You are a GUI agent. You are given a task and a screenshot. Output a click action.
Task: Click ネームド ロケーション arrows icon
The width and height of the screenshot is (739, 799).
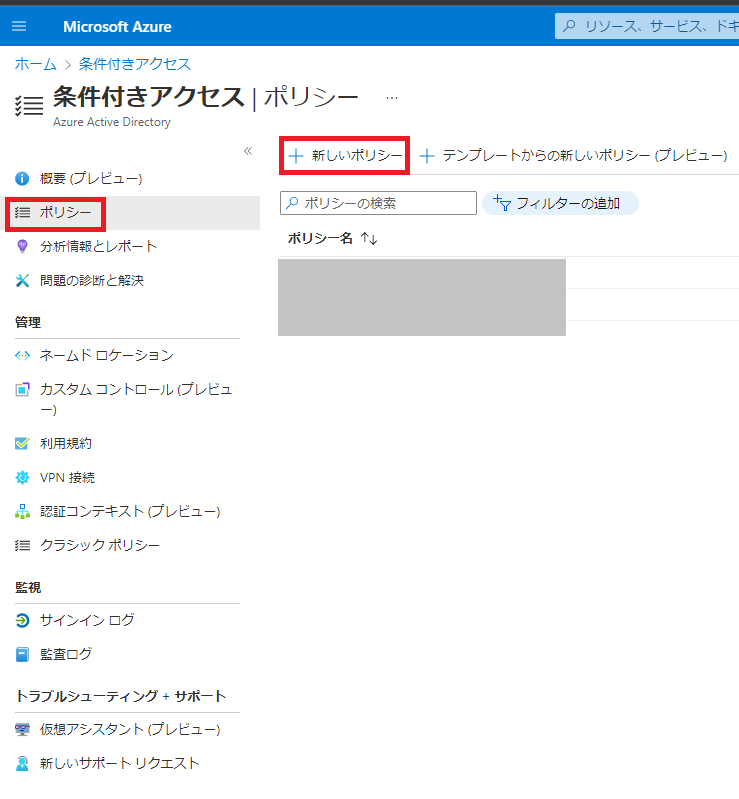(x=22, y=355)
